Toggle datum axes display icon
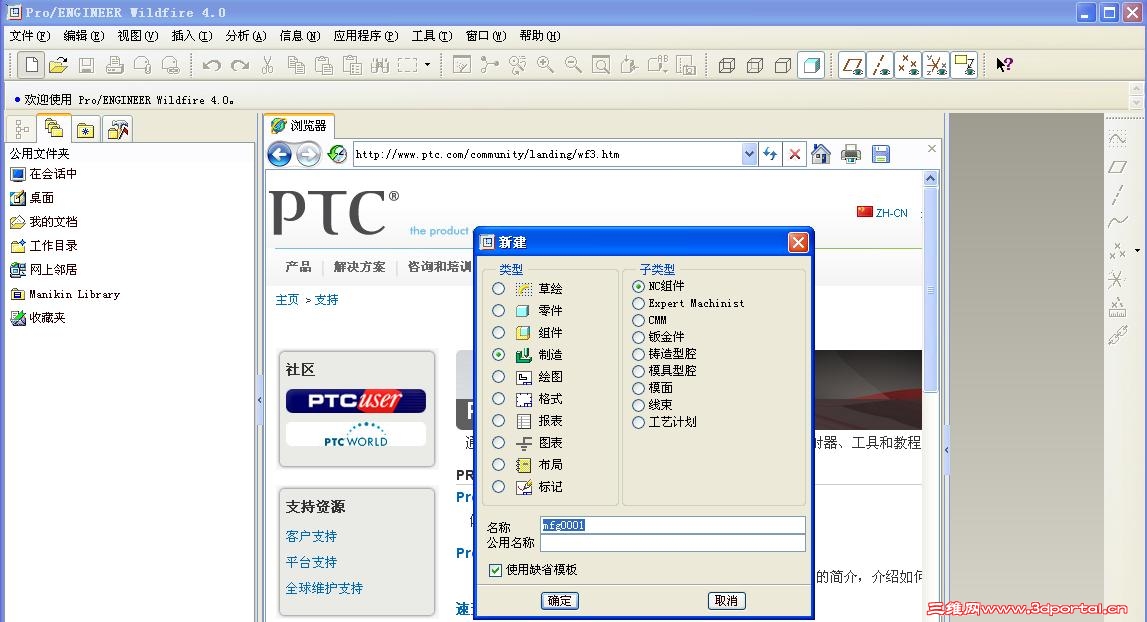The height and width of the screenshot is (622, 1147). point(880,65)
